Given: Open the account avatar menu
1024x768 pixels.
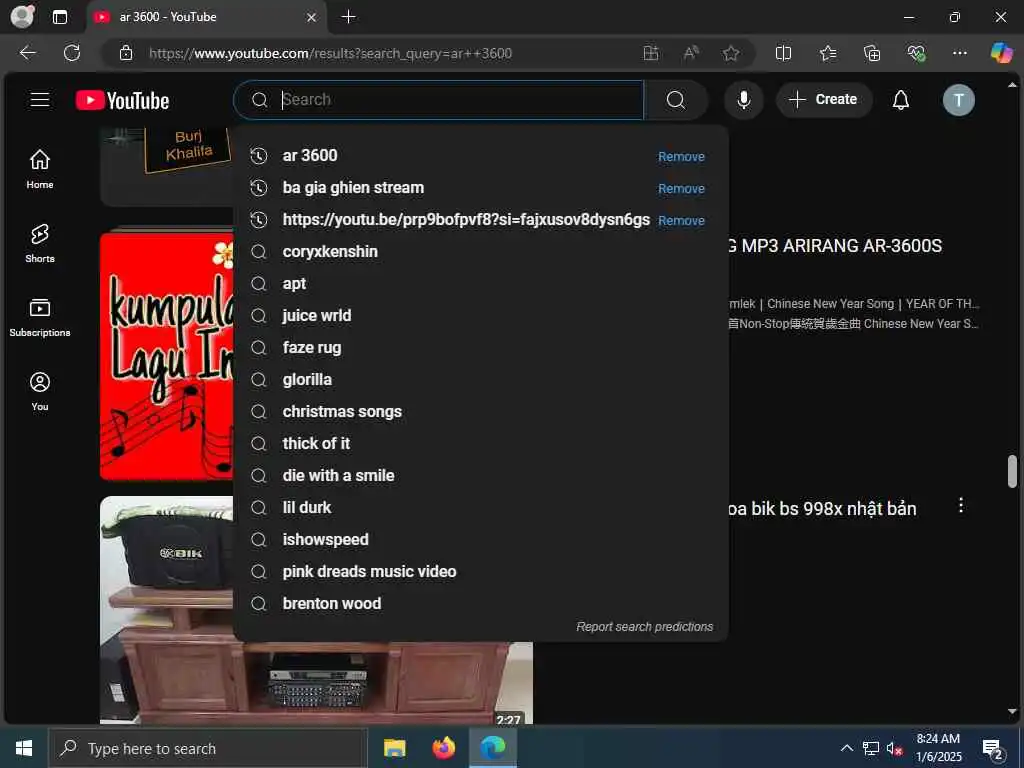Looking at the screenshot, I should pyautogui.click(x=958, y=100).
